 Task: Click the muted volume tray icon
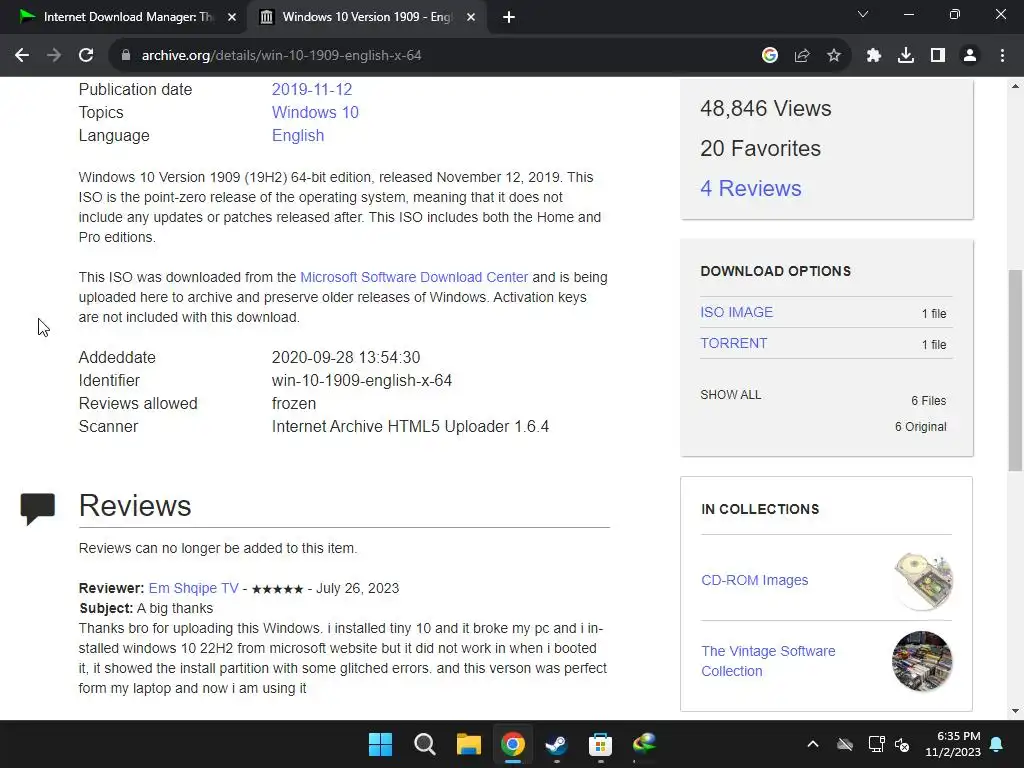coord(903,744)
